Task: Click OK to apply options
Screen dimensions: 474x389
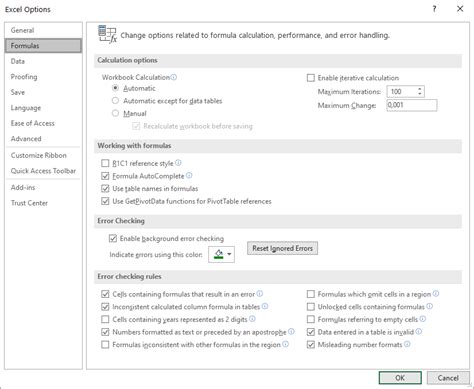Action: coord(400,378)
